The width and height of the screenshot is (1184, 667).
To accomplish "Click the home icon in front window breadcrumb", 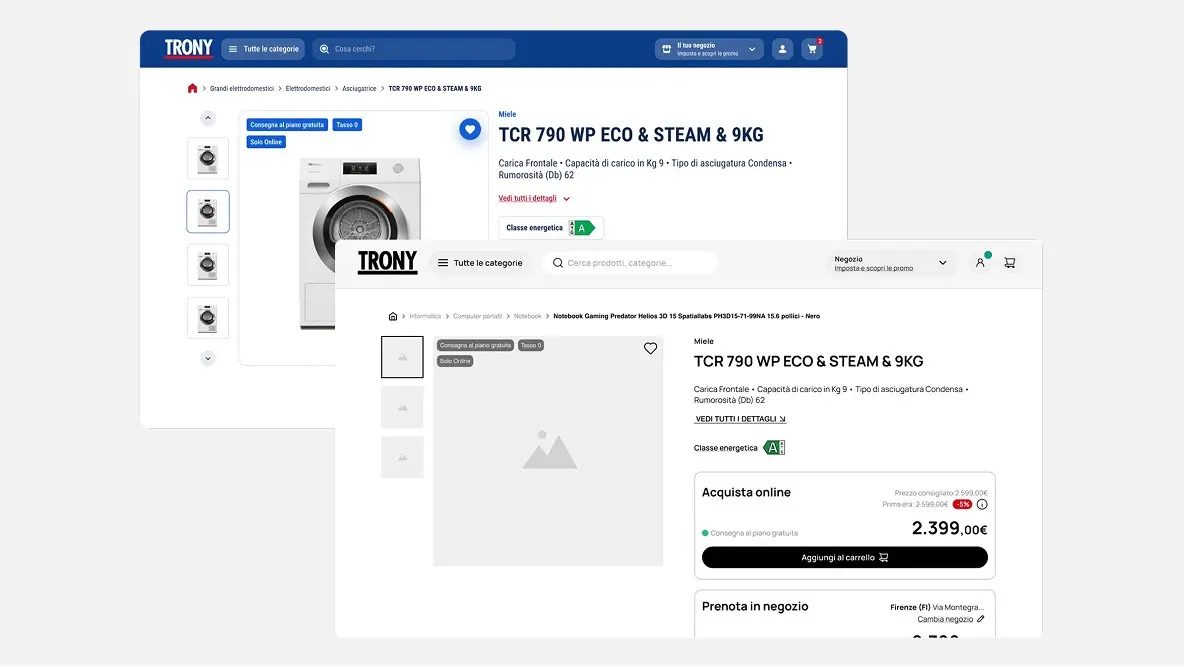I will [x=393, y=317].
